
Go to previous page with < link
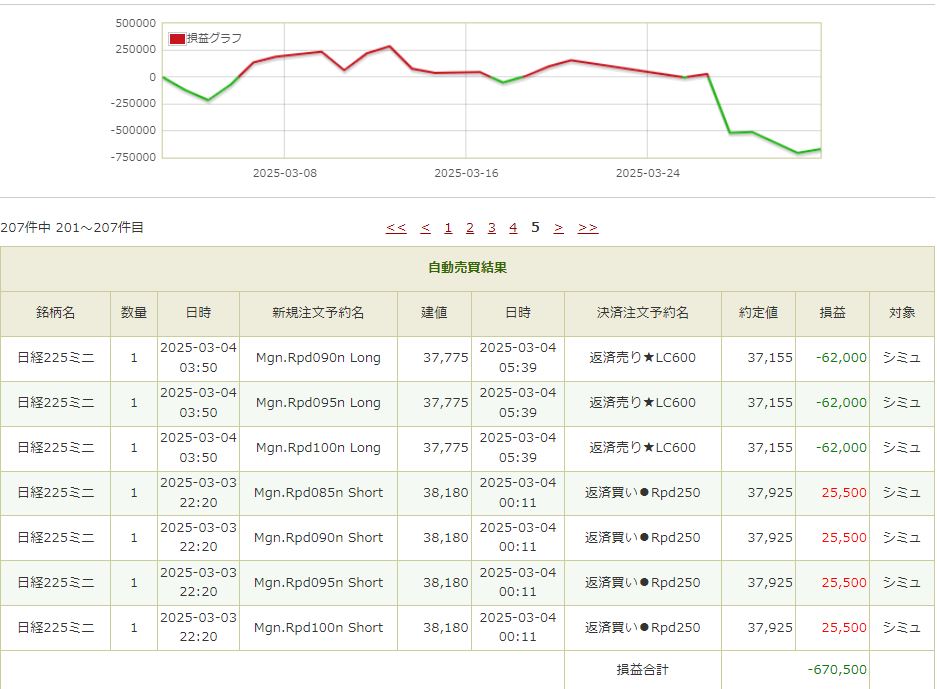[425, 228]
